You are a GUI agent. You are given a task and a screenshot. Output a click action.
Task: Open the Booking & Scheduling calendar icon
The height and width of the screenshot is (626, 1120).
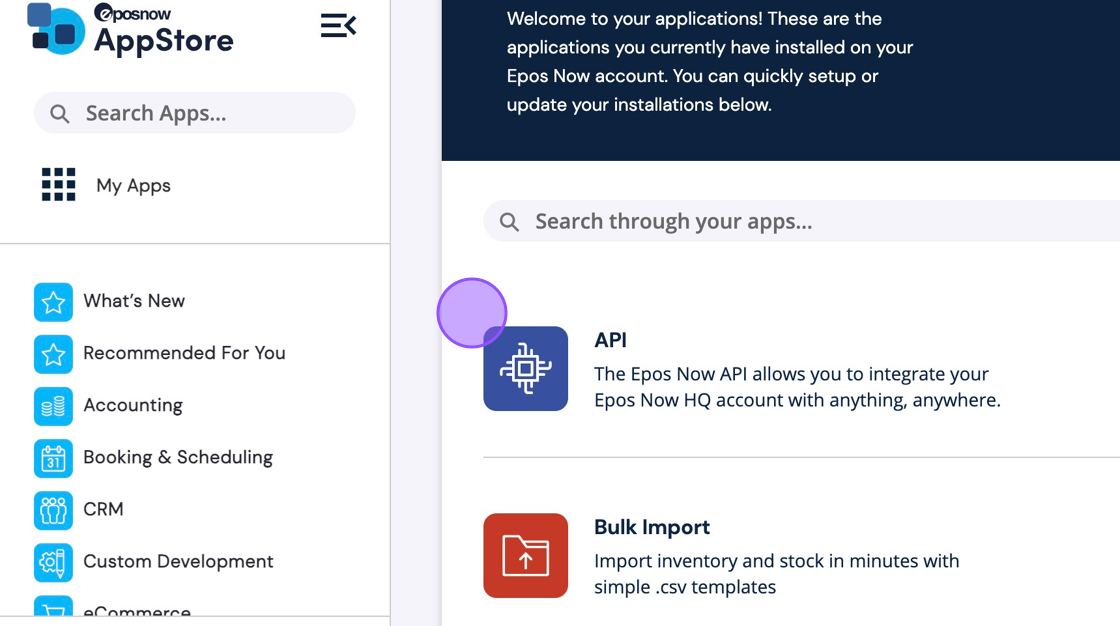click(53, 457)
